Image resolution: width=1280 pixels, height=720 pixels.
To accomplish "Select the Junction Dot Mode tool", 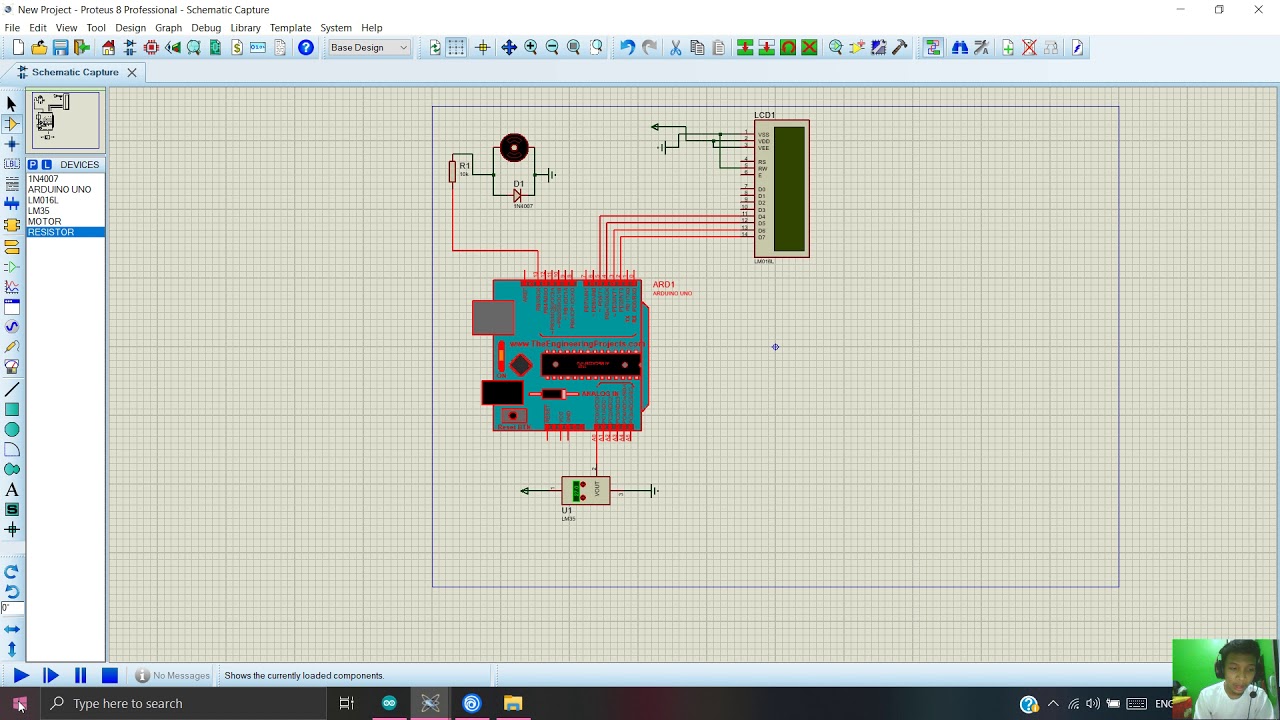I will (12, 144).
